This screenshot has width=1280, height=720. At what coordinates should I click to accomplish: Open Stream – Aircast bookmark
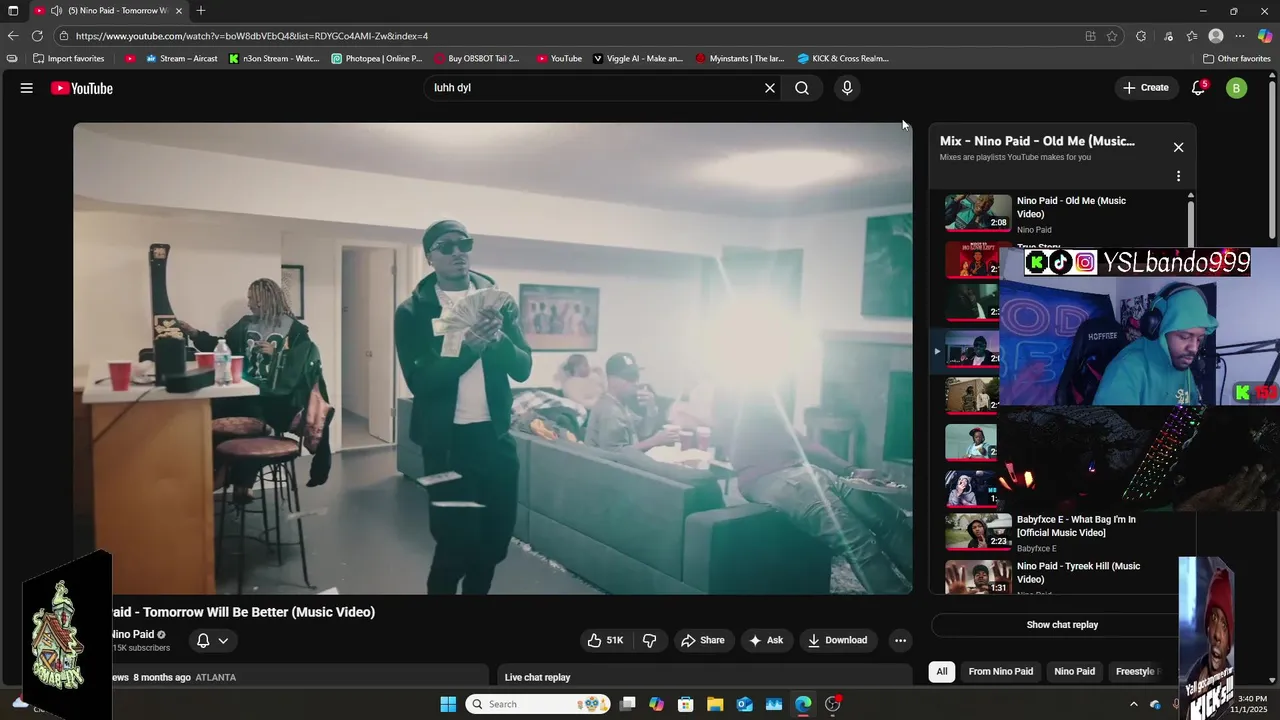pyautogui.click(x=181, y=59)
